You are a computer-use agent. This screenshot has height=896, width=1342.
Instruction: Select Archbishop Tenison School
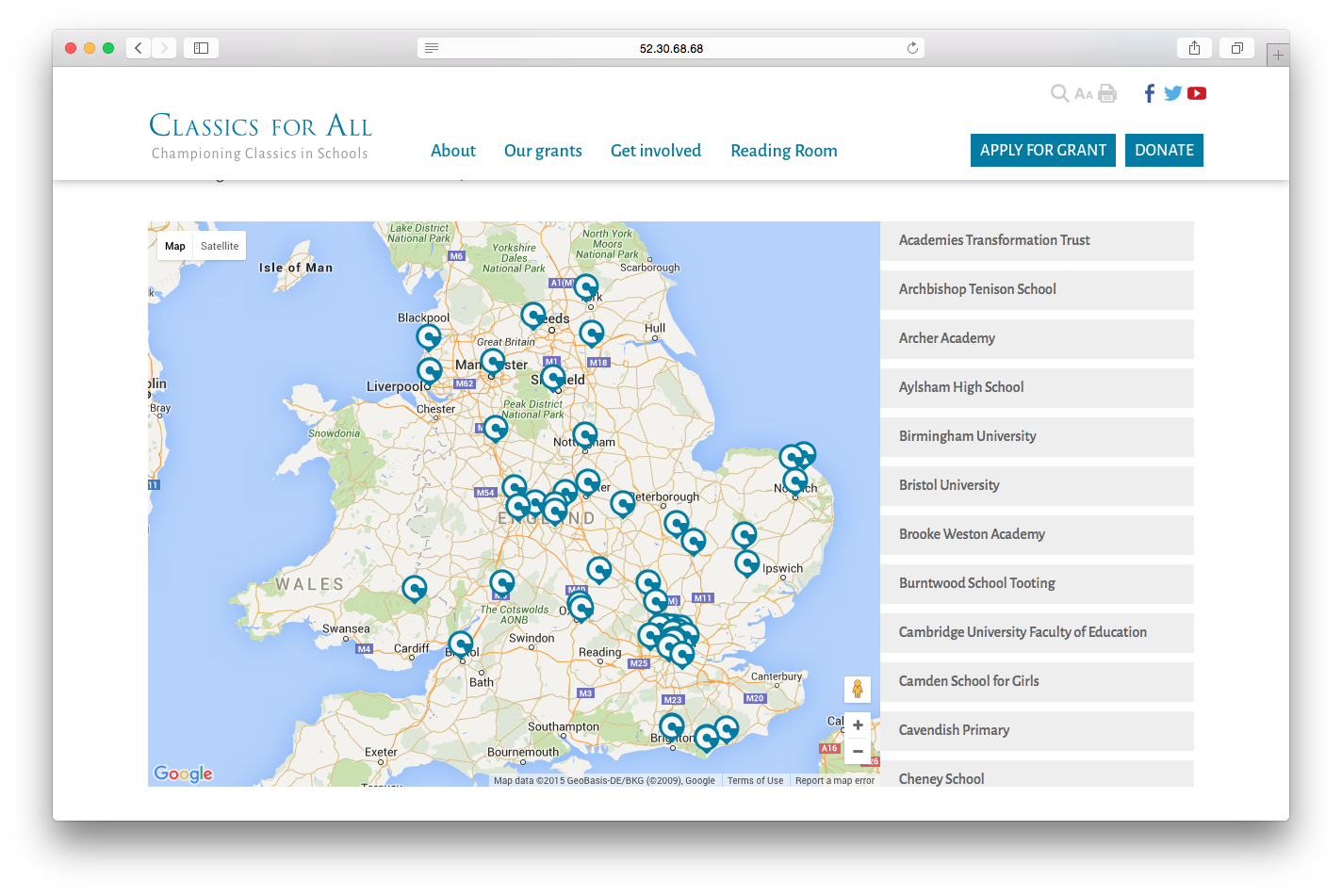pos(1037,289)
